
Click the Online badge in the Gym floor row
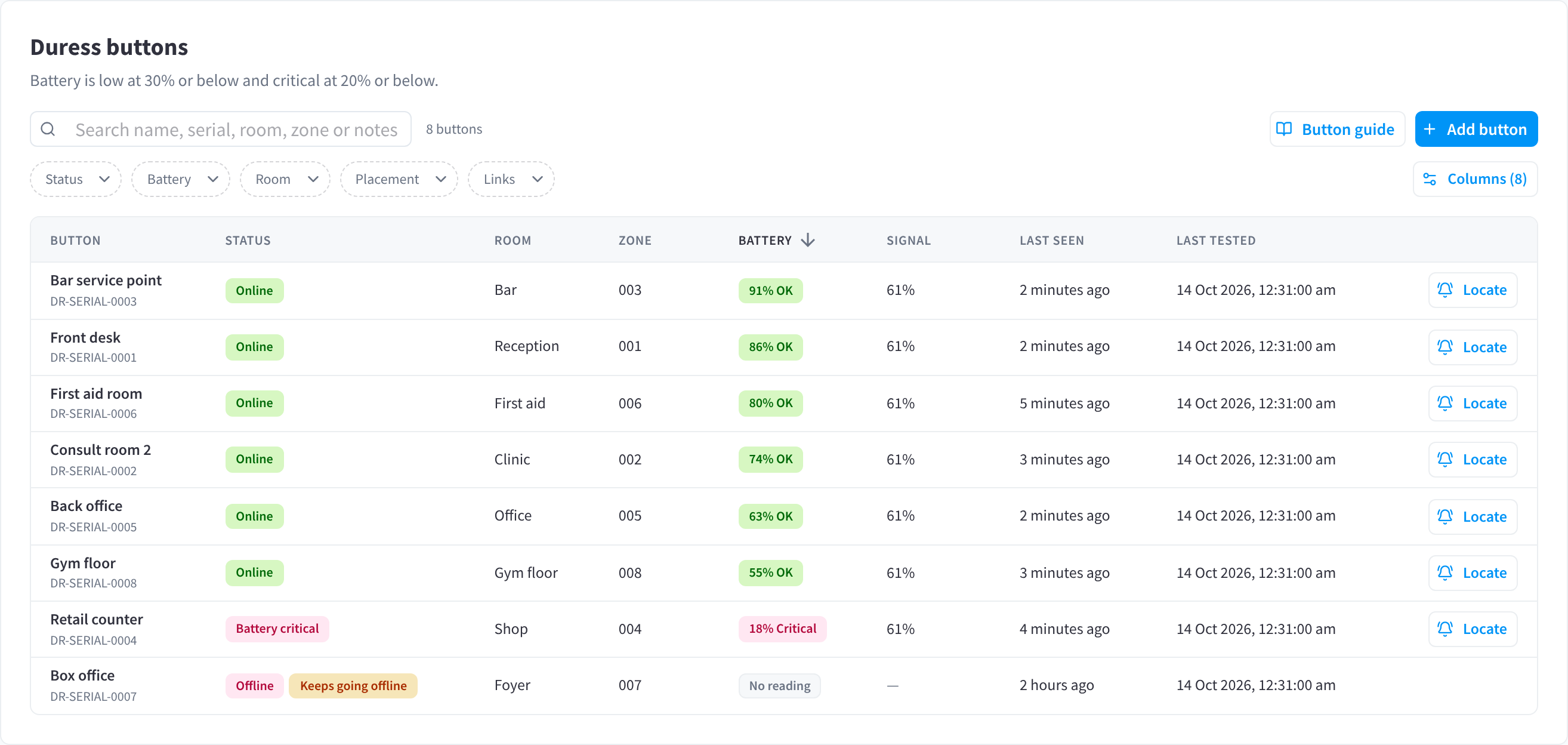coord(254,572)
